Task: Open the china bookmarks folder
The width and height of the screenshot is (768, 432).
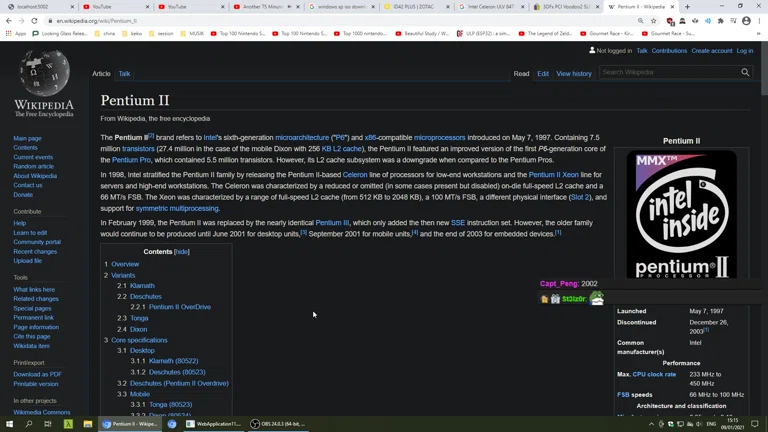Action: 105,34
